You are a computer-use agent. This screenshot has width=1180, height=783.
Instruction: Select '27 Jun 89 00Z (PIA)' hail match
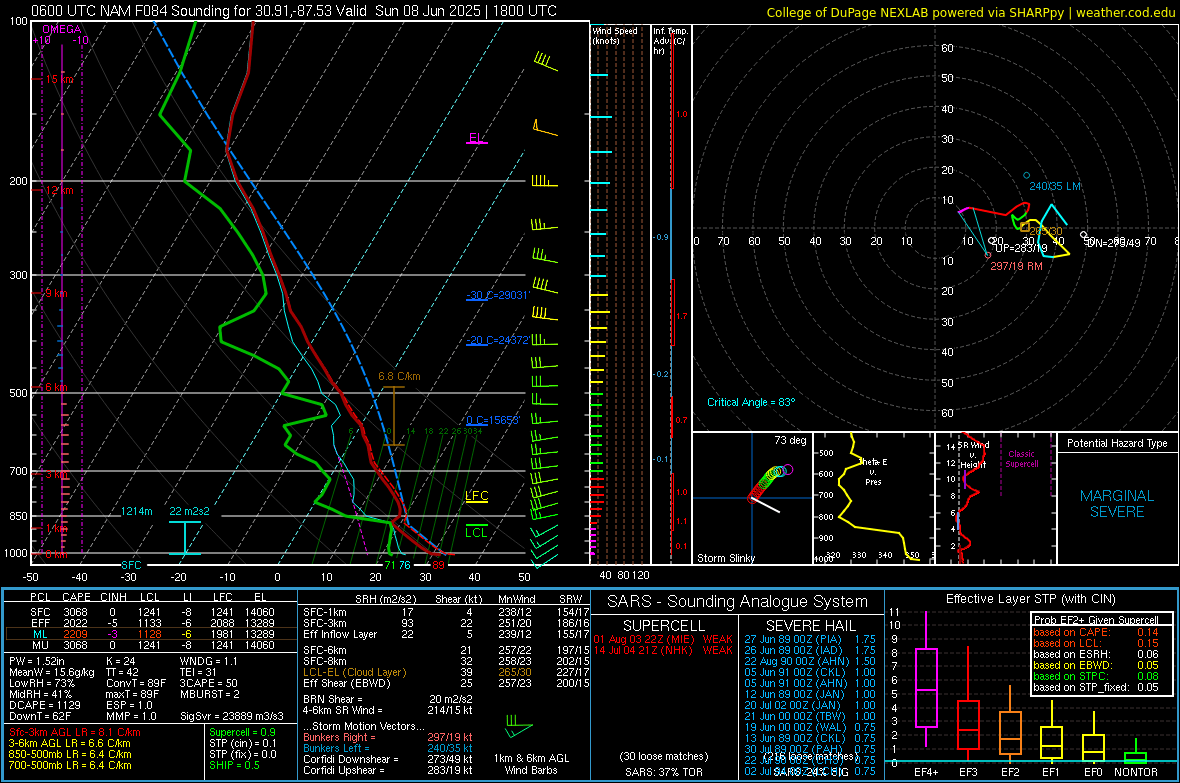(810, 639)
